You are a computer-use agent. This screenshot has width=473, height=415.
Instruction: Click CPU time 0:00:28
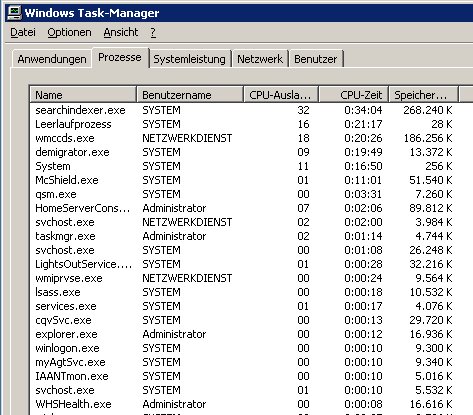click(363, 264)
